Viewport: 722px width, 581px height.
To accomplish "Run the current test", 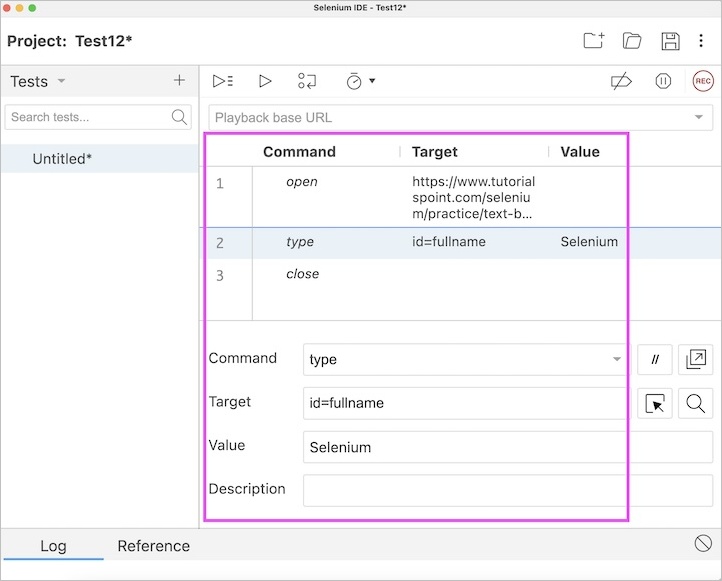I will 265,81.
